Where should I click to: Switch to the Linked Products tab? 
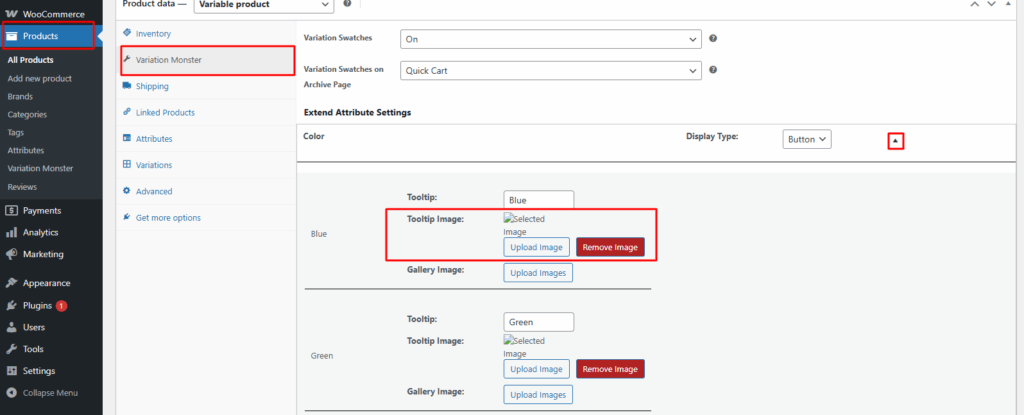[x=165, y=112]
